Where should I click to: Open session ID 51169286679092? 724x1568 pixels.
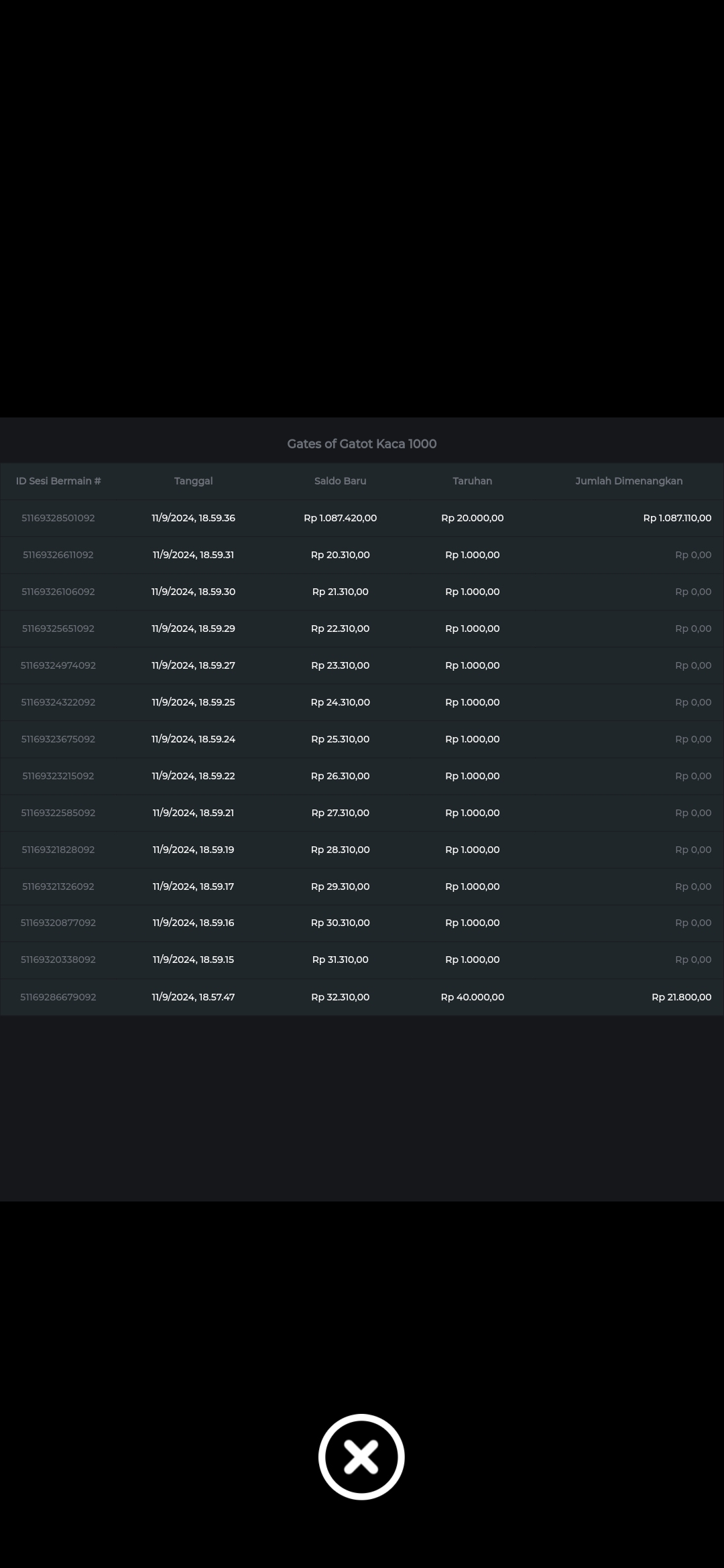pyautogui.click(x=58, y=997)
